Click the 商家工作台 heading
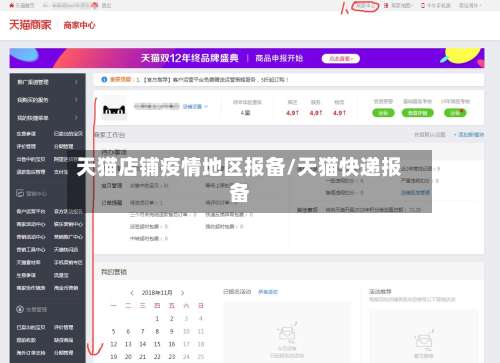 click(110, 135)
